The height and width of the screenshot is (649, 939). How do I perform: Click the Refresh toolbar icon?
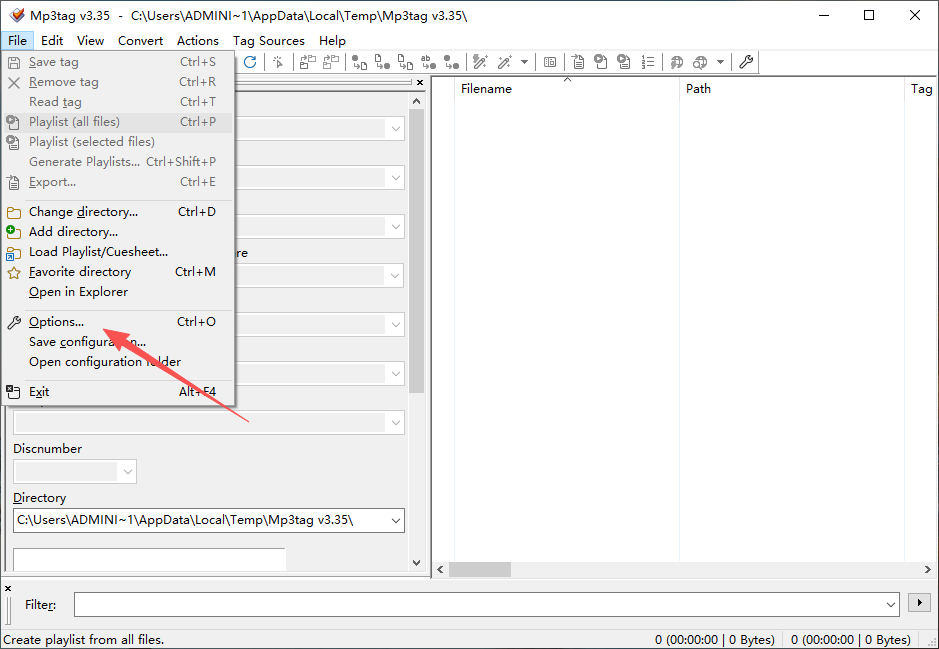(x=250, y=62)
